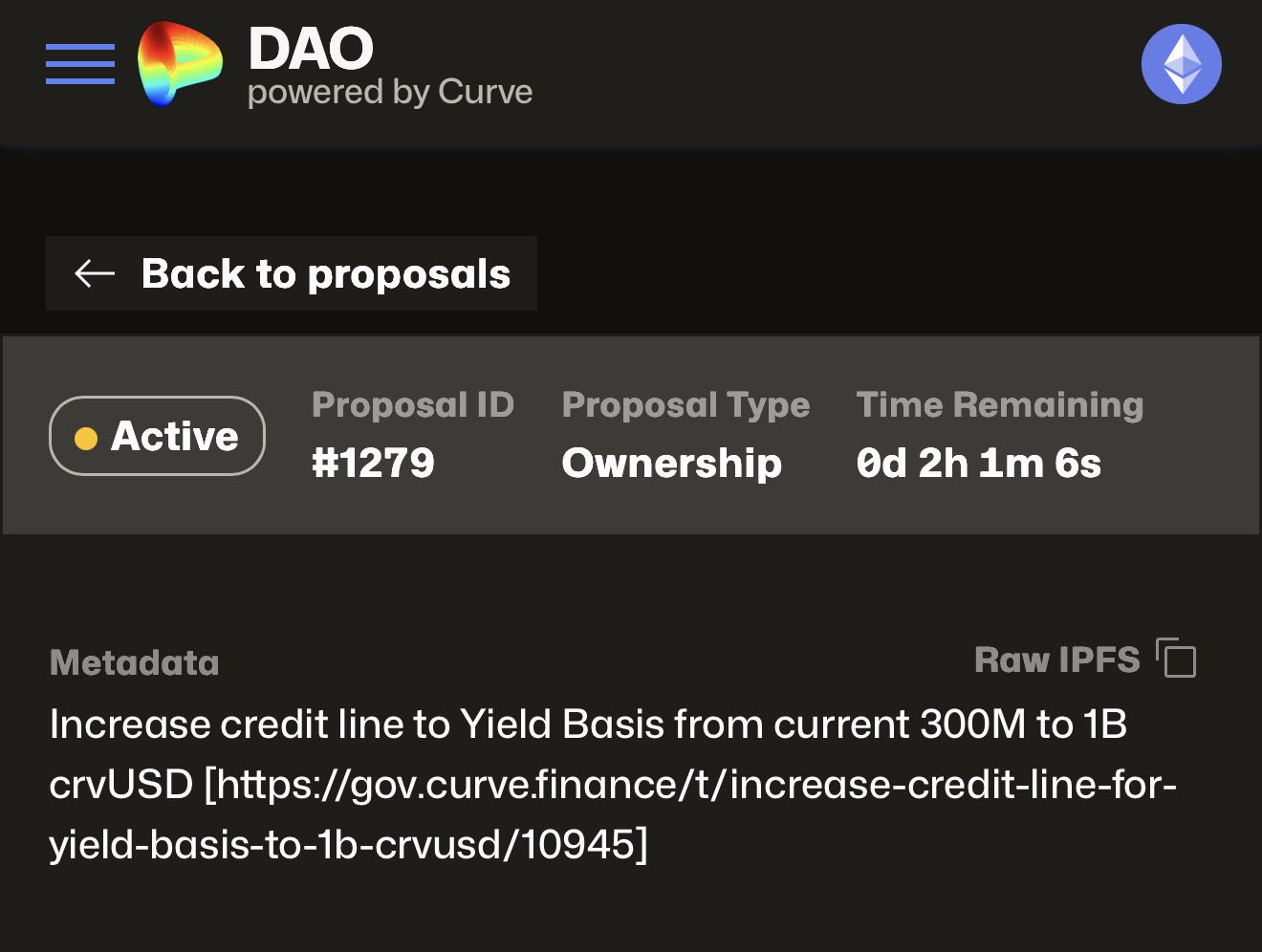This screenshot has width=1262, height=952.
Task: Click the Time Remaining label
Action: [x=999, y=405]
